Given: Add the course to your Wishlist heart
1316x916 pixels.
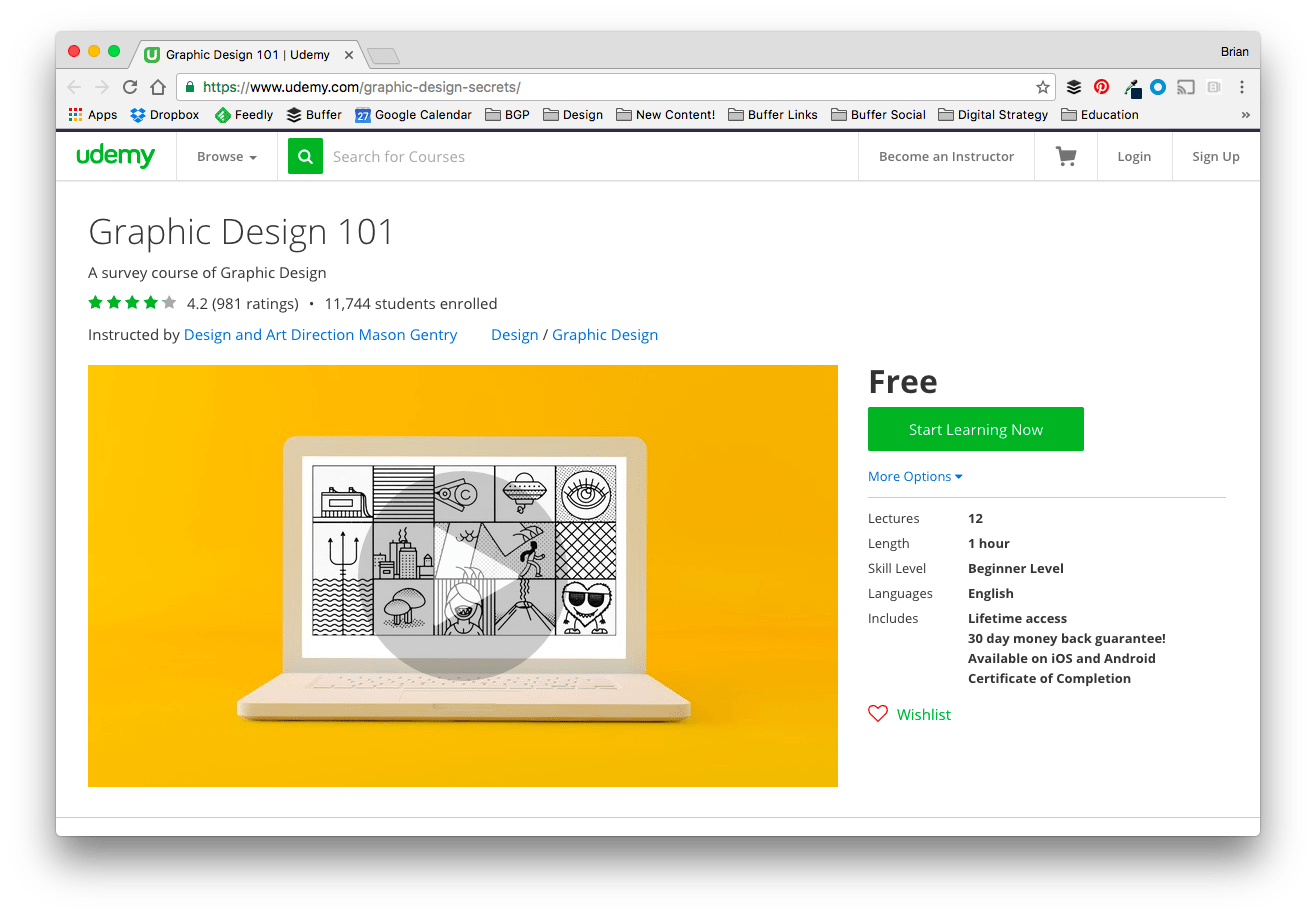Looking at the screenshot, I should click(878, 713).
